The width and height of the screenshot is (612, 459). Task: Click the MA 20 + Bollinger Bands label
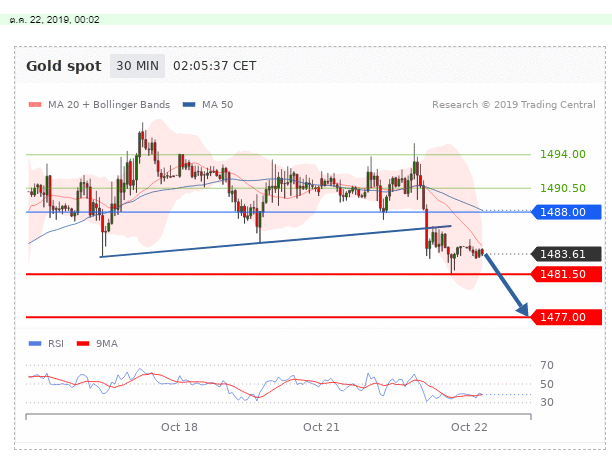coord(109,105)
